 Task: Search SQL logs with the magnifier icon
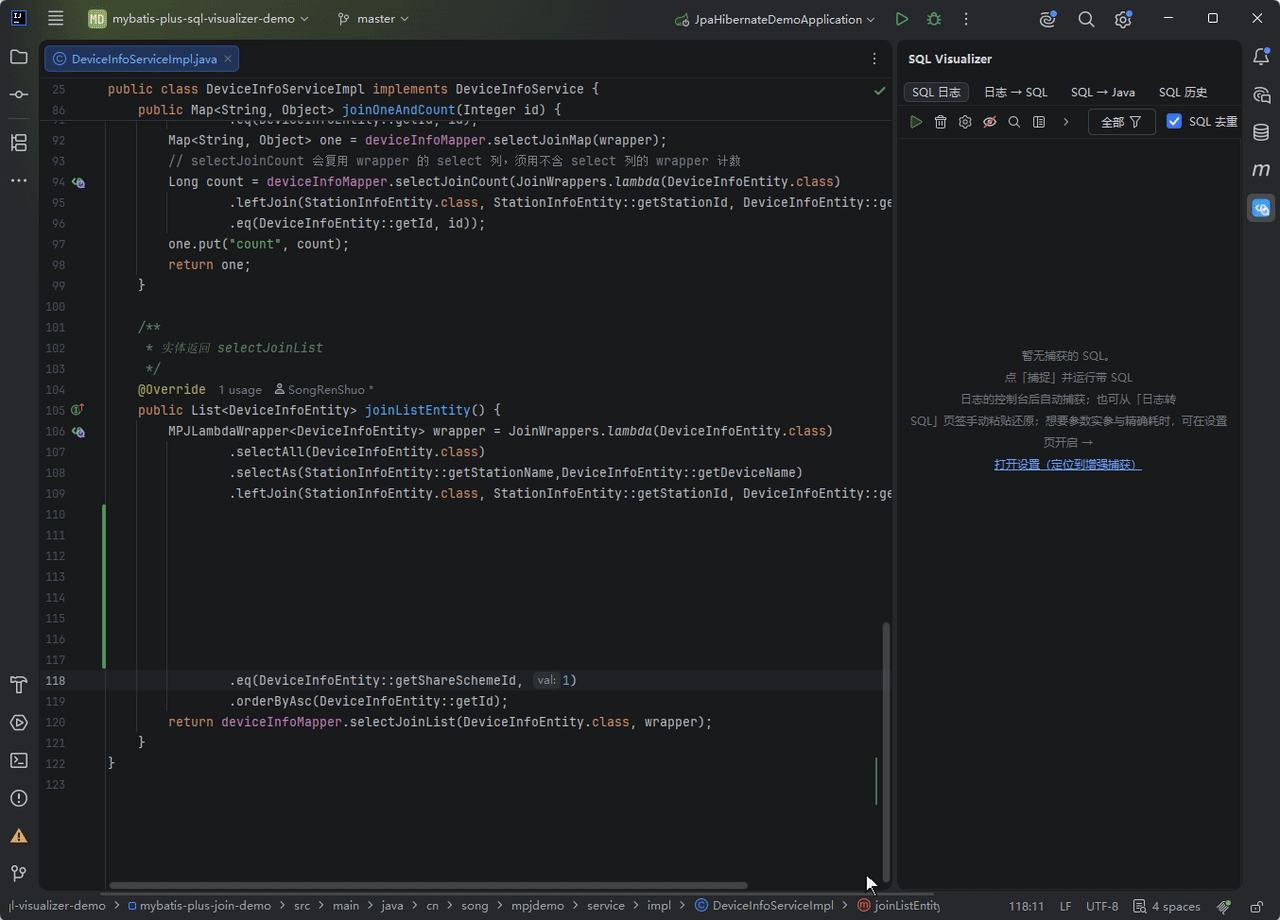(x=1014, y=122)
